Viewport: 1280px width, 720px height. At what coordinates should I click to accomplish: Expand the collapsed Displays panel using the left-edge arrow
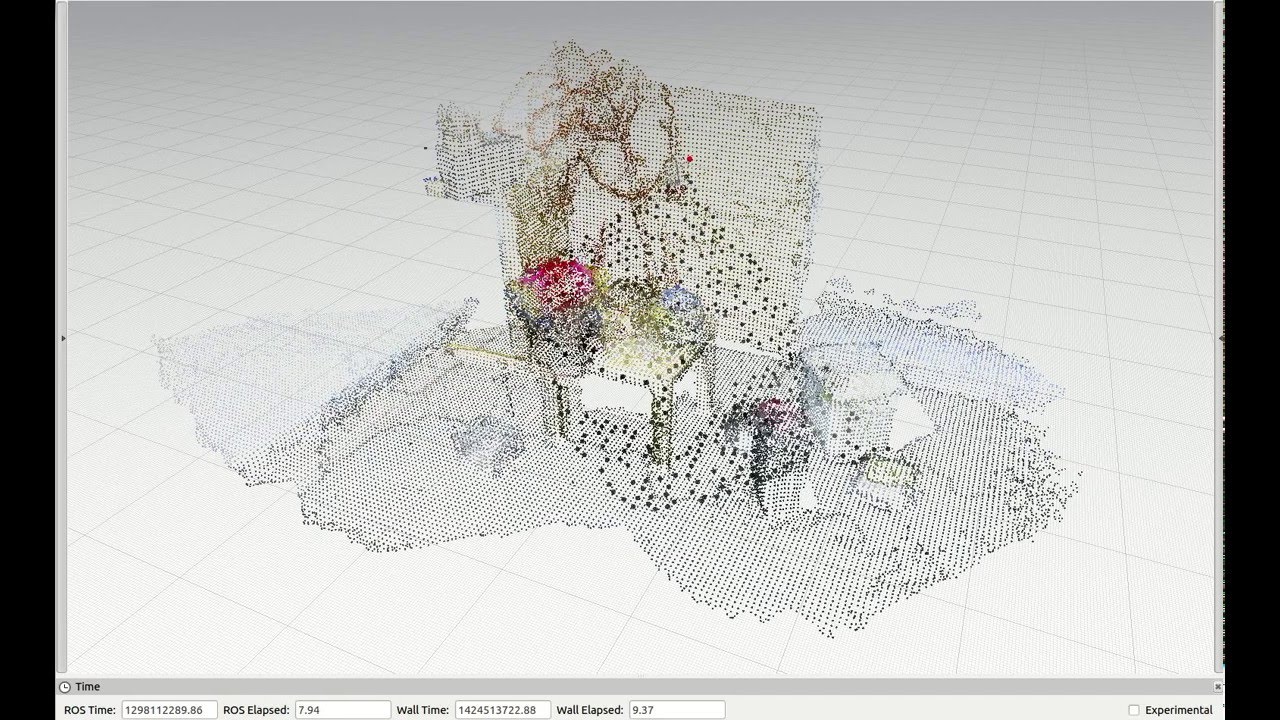[63, 338]
